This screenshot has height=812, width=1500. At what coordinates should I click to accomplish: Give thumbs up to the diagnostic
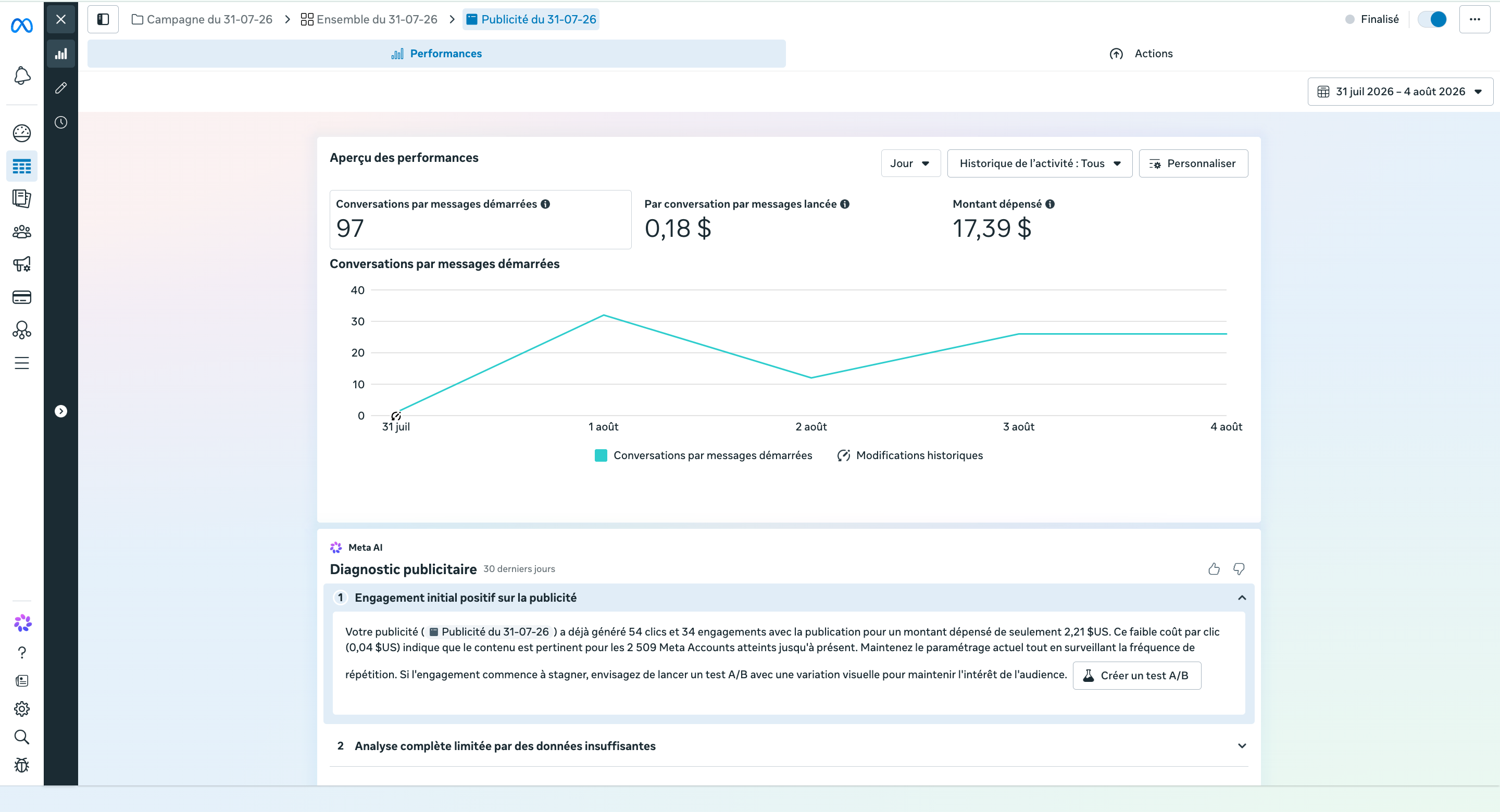click(x=1214, y=569)
